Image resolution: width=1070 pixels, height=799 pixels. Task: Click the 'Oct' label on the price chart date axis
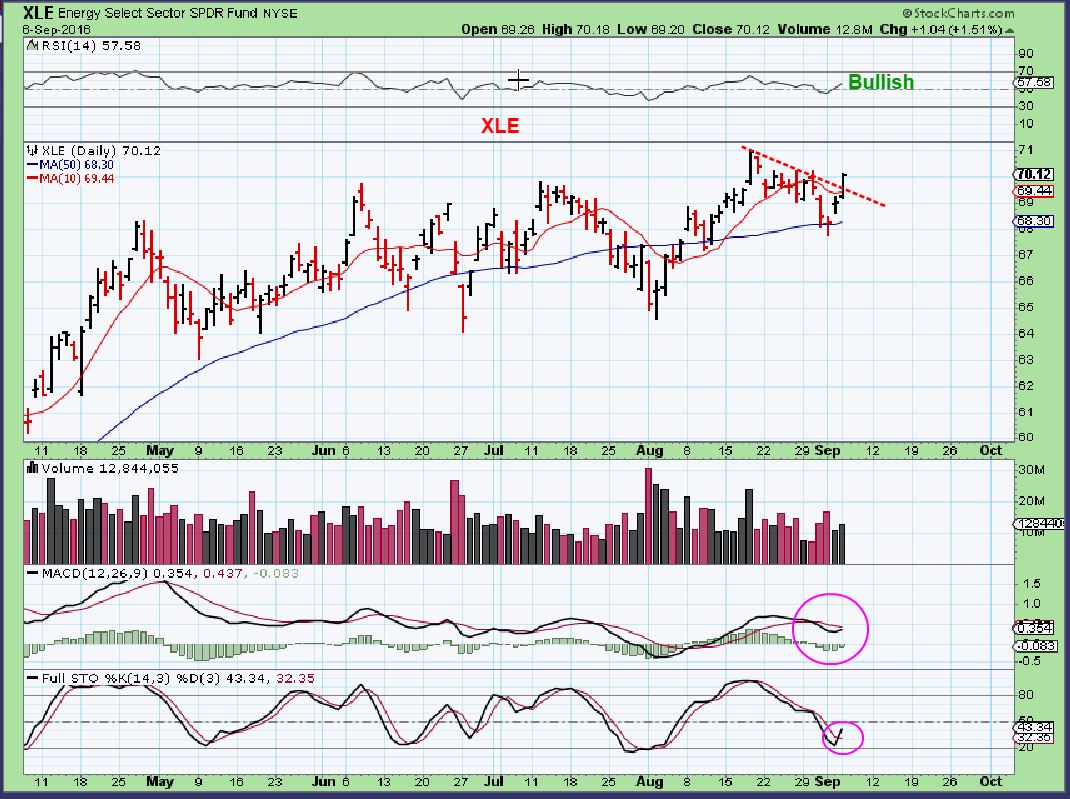point(990,450)
